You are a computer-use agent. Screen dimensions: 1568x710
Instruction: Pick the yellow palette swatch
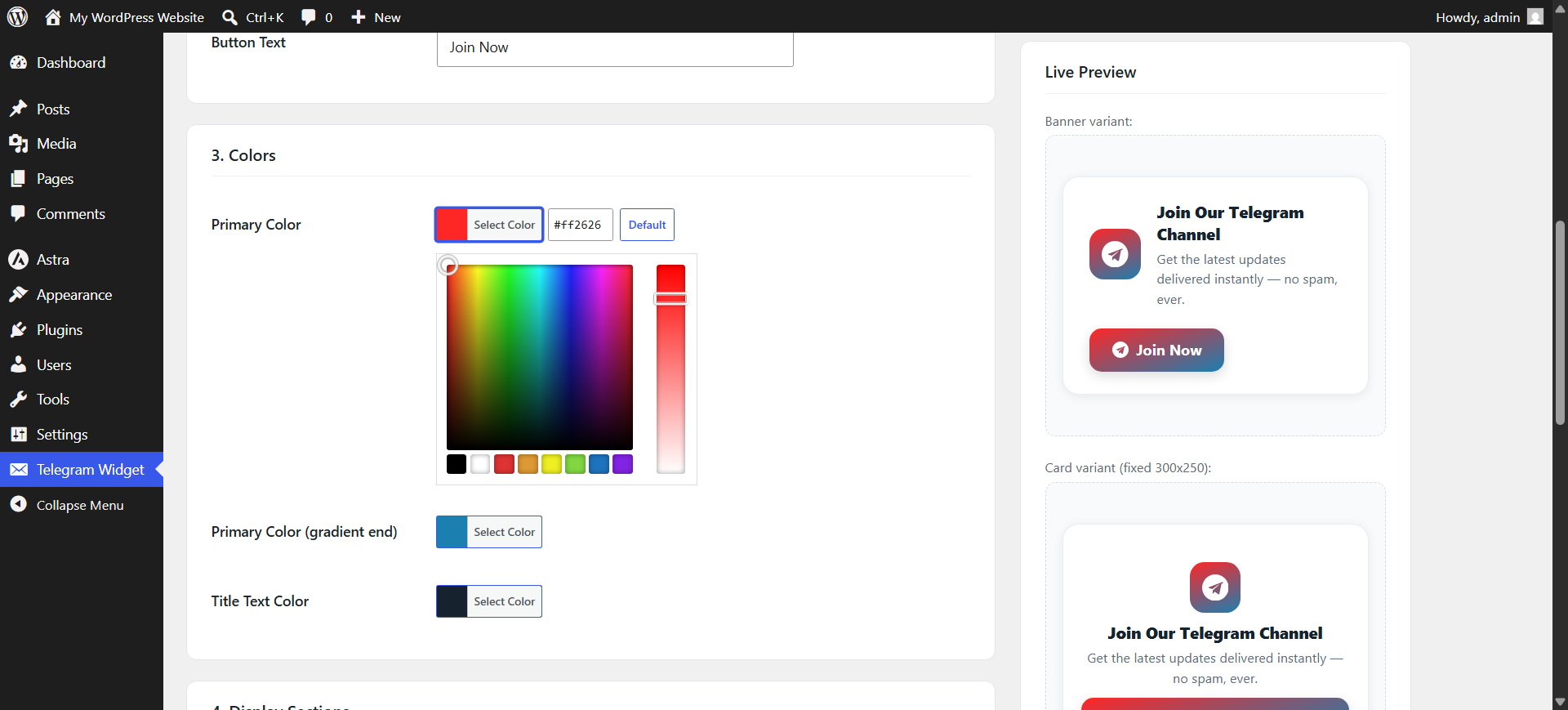pyautogui.click(x=551, y=464)
